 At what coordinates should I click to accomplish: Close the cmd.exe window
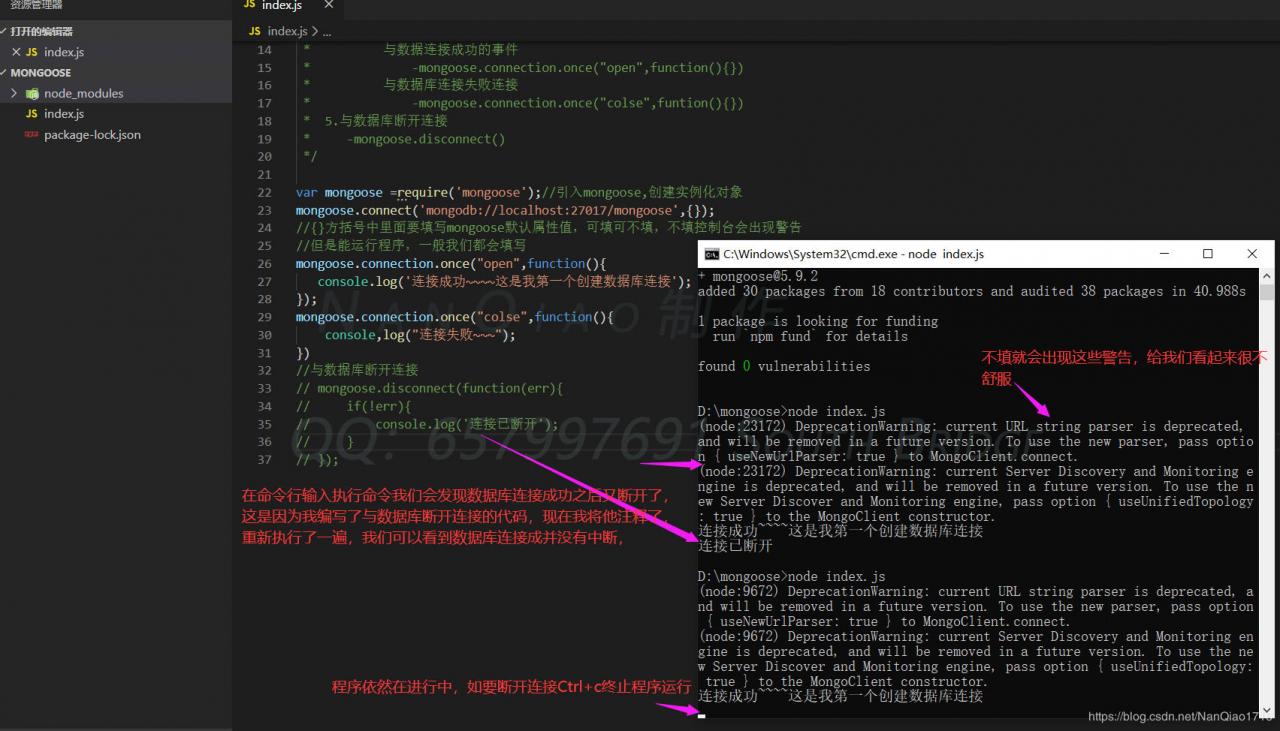(1252, 254)
